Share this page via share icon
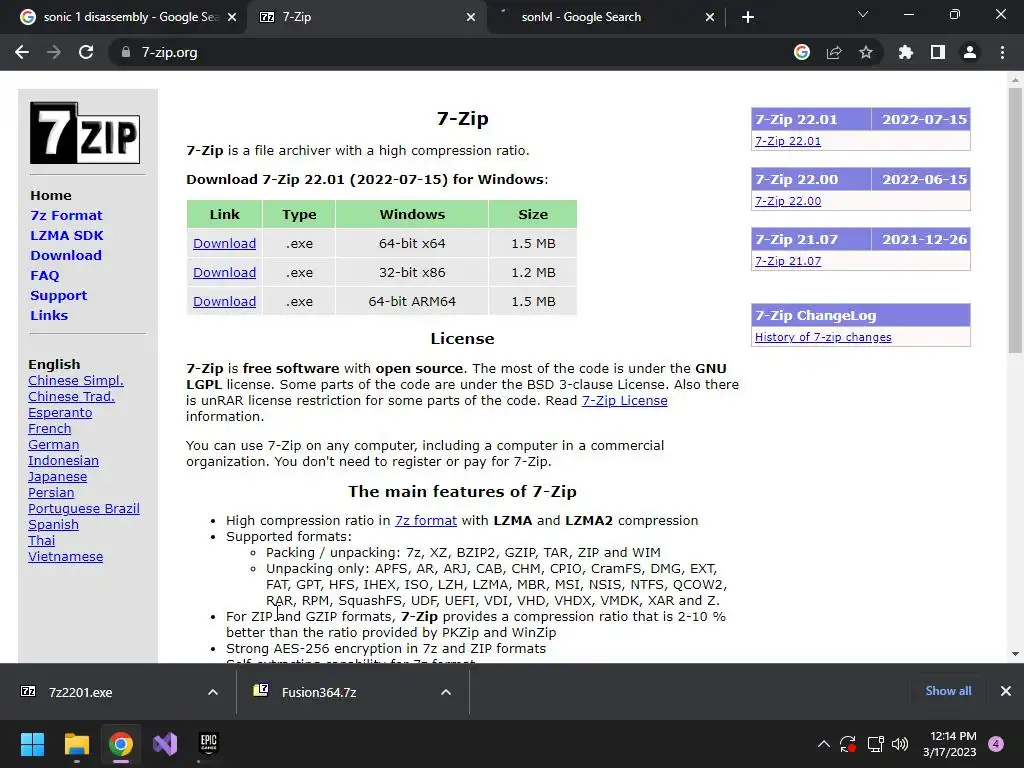The width and height of the screenshot is (1024, 768). click(834, 52)
